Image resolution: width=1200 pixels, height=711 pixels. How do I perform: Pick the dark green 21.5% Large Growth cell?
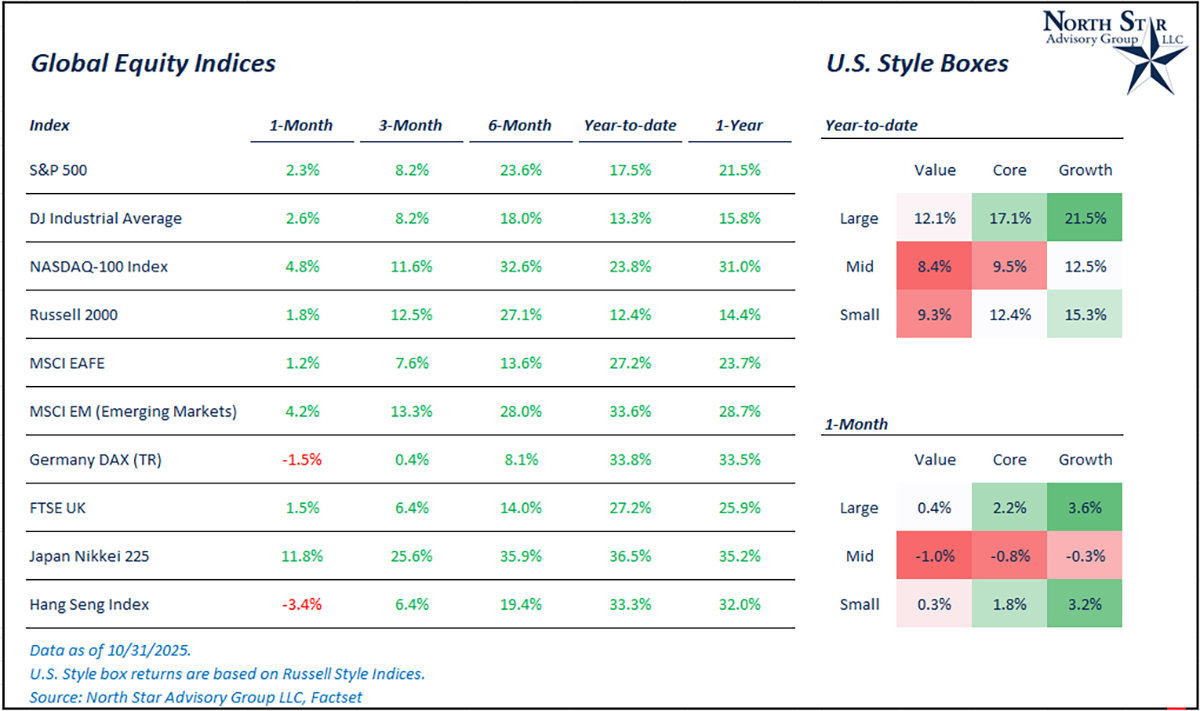[x=1085, y=218]
